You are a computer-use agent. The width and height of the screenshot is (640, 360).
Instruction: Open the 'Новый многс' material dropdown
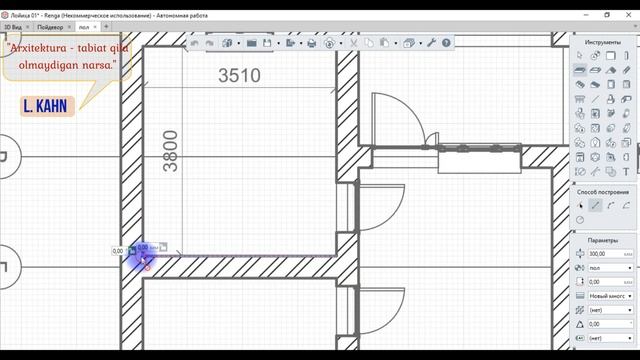point(611,296)
